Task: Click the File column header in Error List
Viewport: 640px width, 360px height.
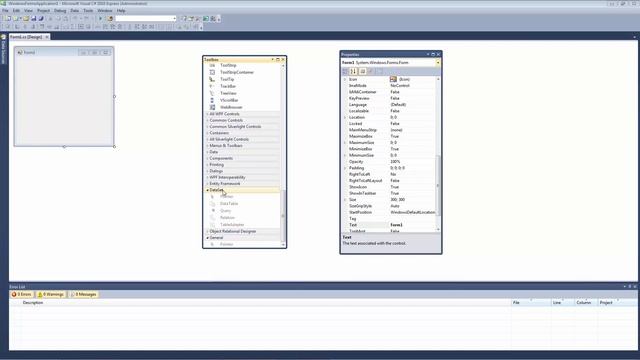Action: [x=531, y=303]
